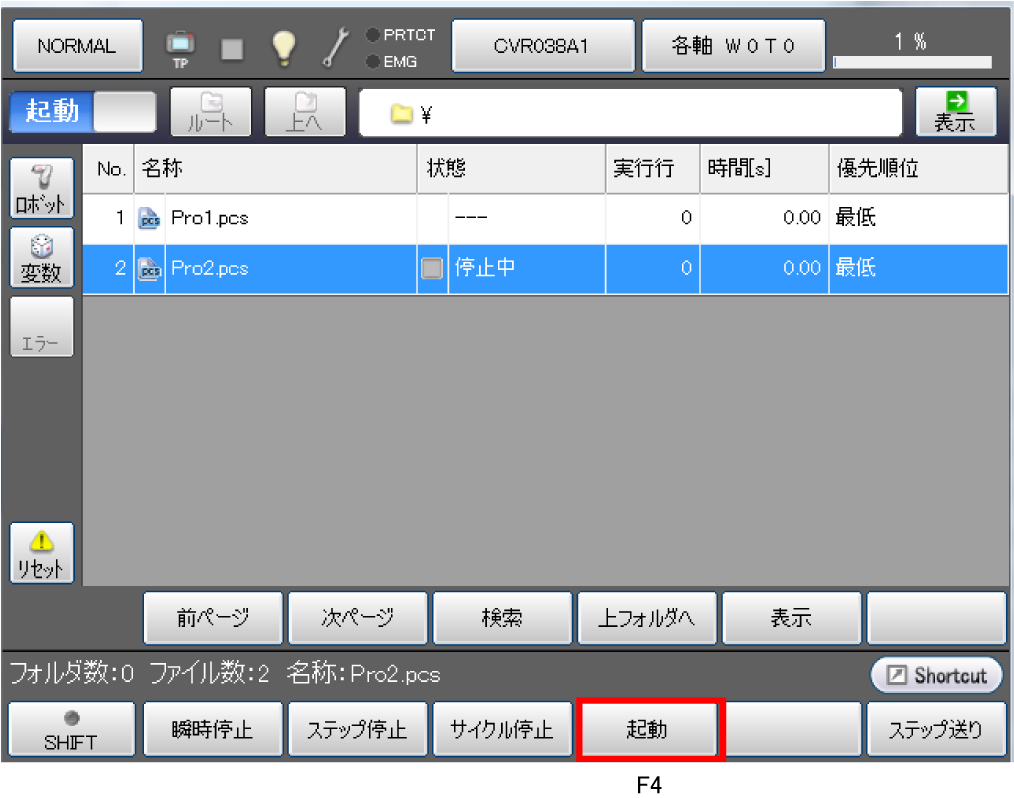The image size is (1014, 798).
Task: Open the 変数 variables panel
Action: coord(41,258)
